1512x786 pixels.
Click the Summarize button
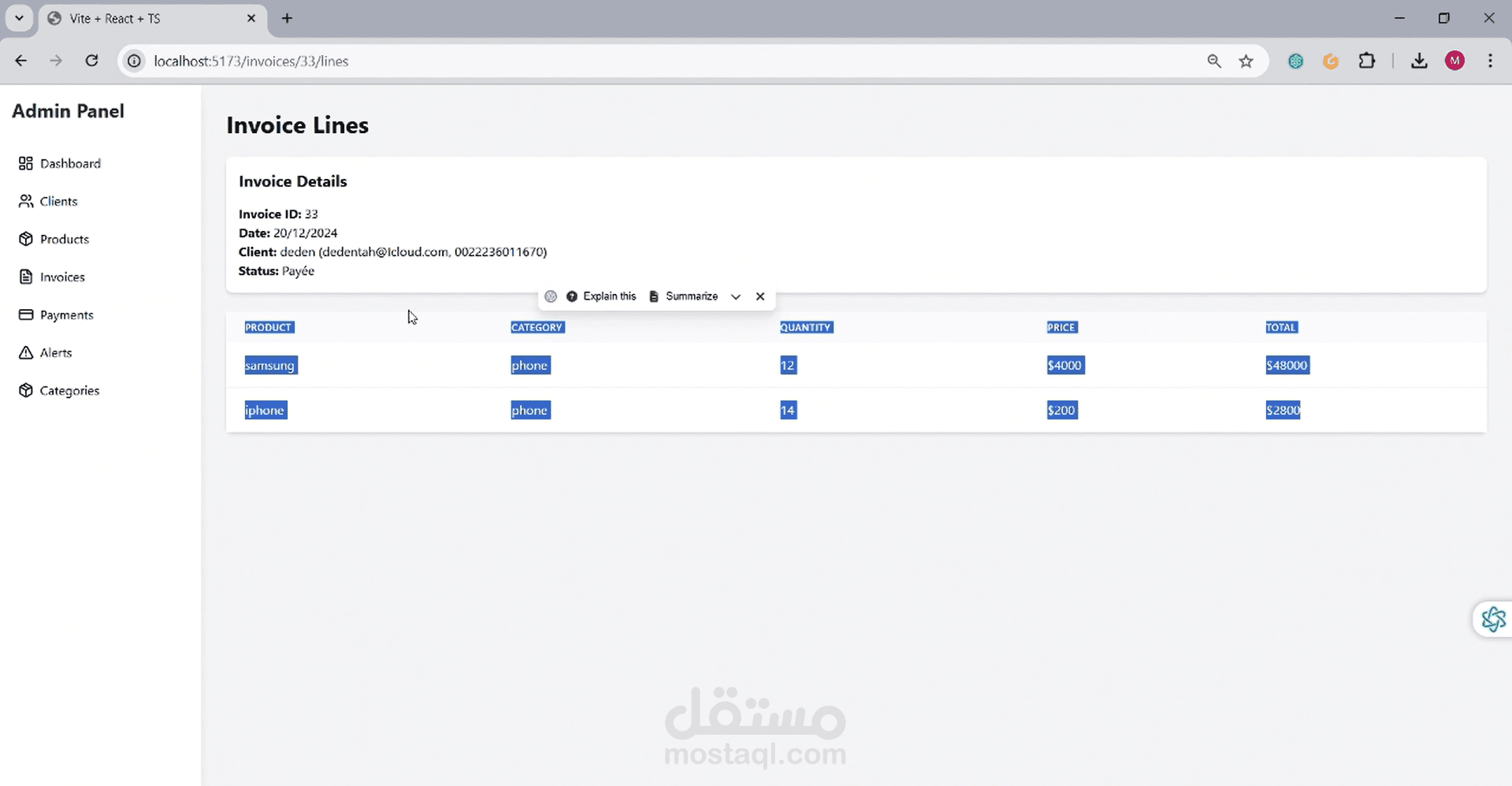pyautogui.click(x=689, y=296)
